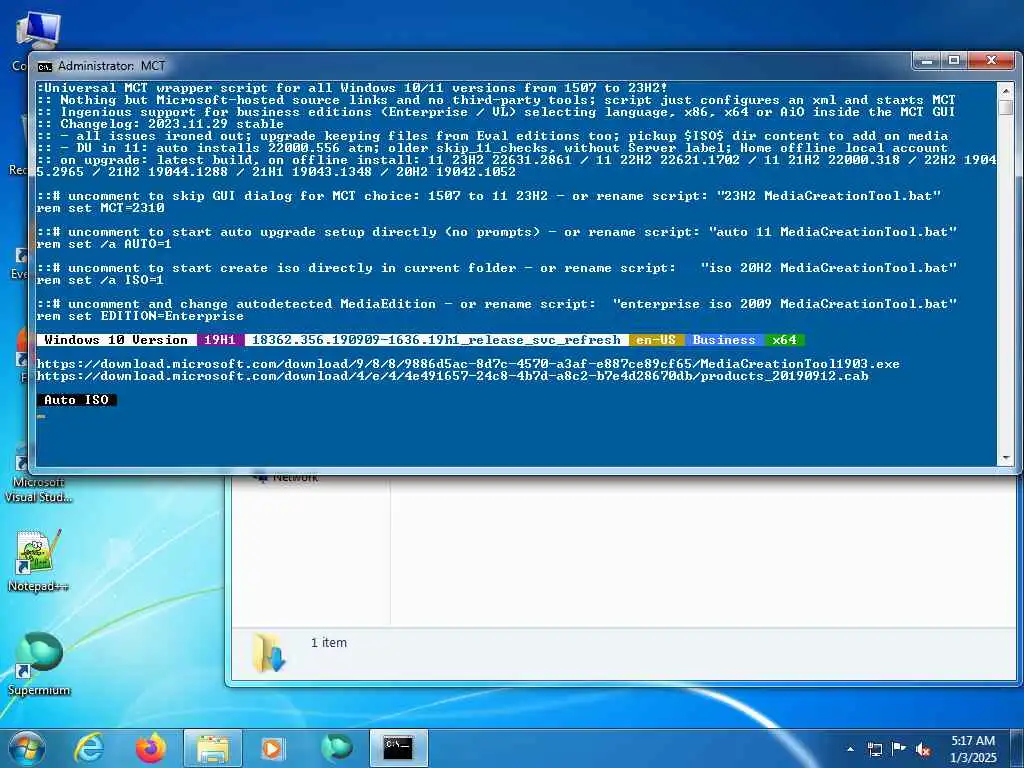This screenshot has width=1024, height=768.
Task: Click the Windows 10 Version label
Action: [116, 340]
